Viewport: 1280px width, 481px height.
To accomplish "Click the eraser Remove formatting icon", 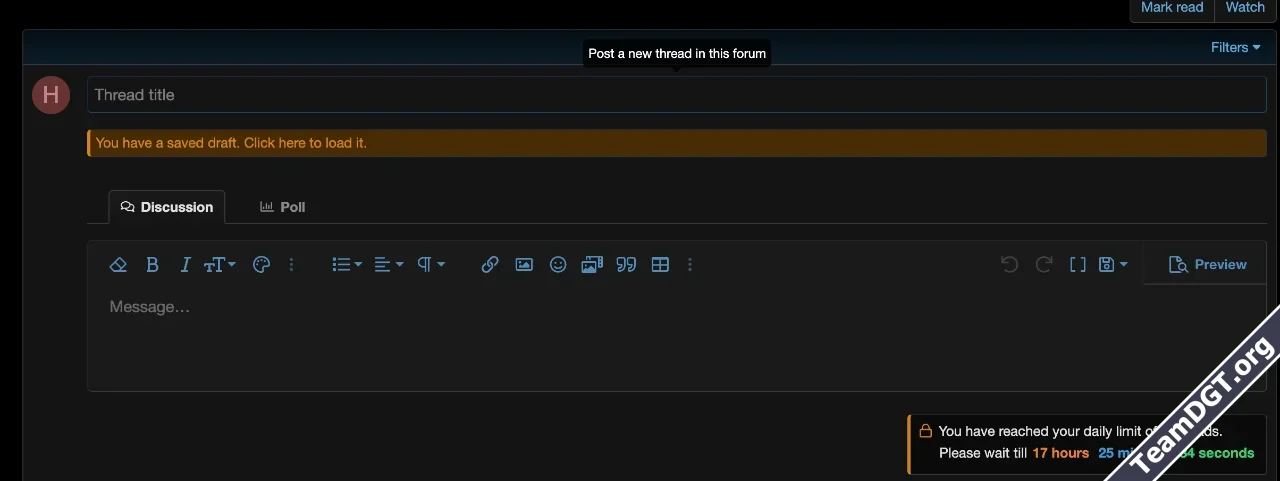I will coord(118,265).
